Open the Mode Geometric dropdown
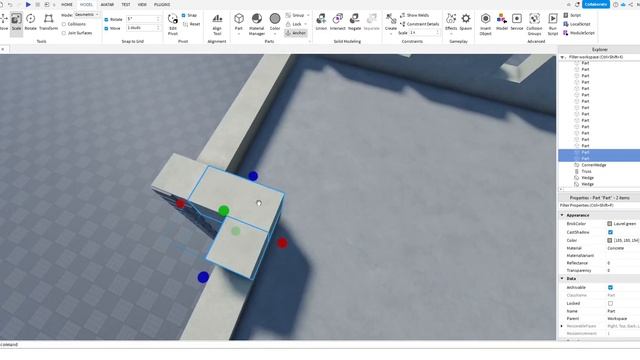 [x=87, y=15]
